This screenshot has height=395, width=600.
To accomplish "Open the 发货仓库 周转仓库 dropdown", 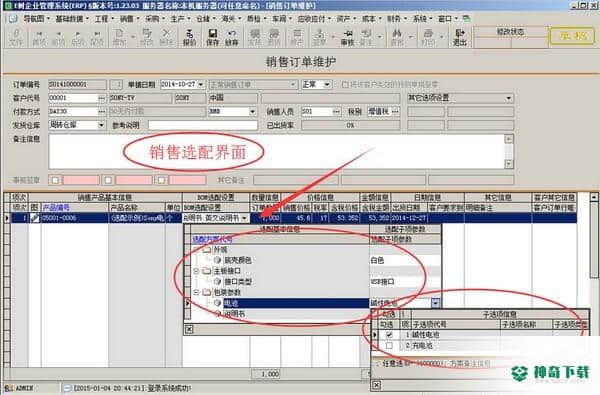I will pos(101,125).
